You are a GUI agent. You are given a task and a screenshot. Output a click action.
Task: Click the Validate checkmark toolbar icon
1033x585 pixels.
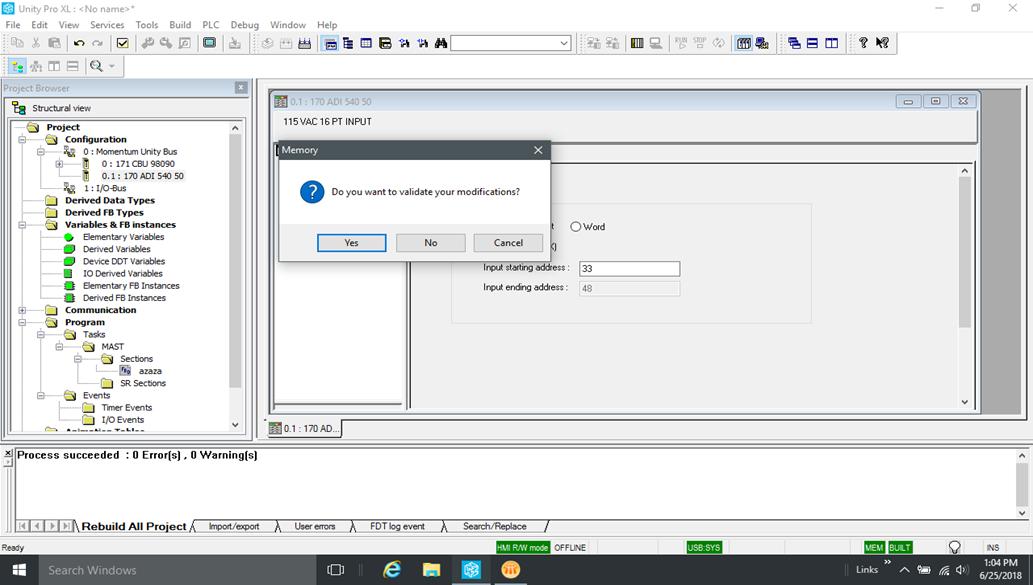[x=123, y=43]
